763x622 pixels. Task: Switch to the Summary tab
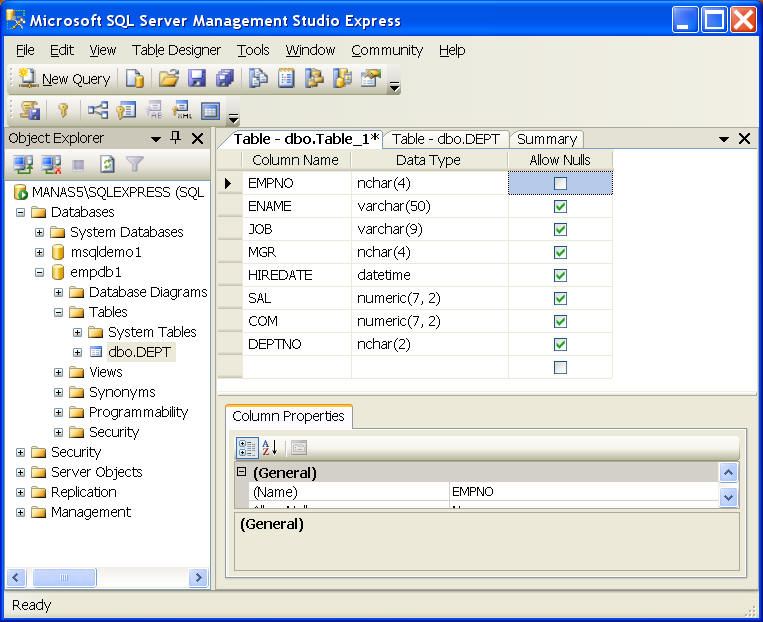[x=547, y=139]
